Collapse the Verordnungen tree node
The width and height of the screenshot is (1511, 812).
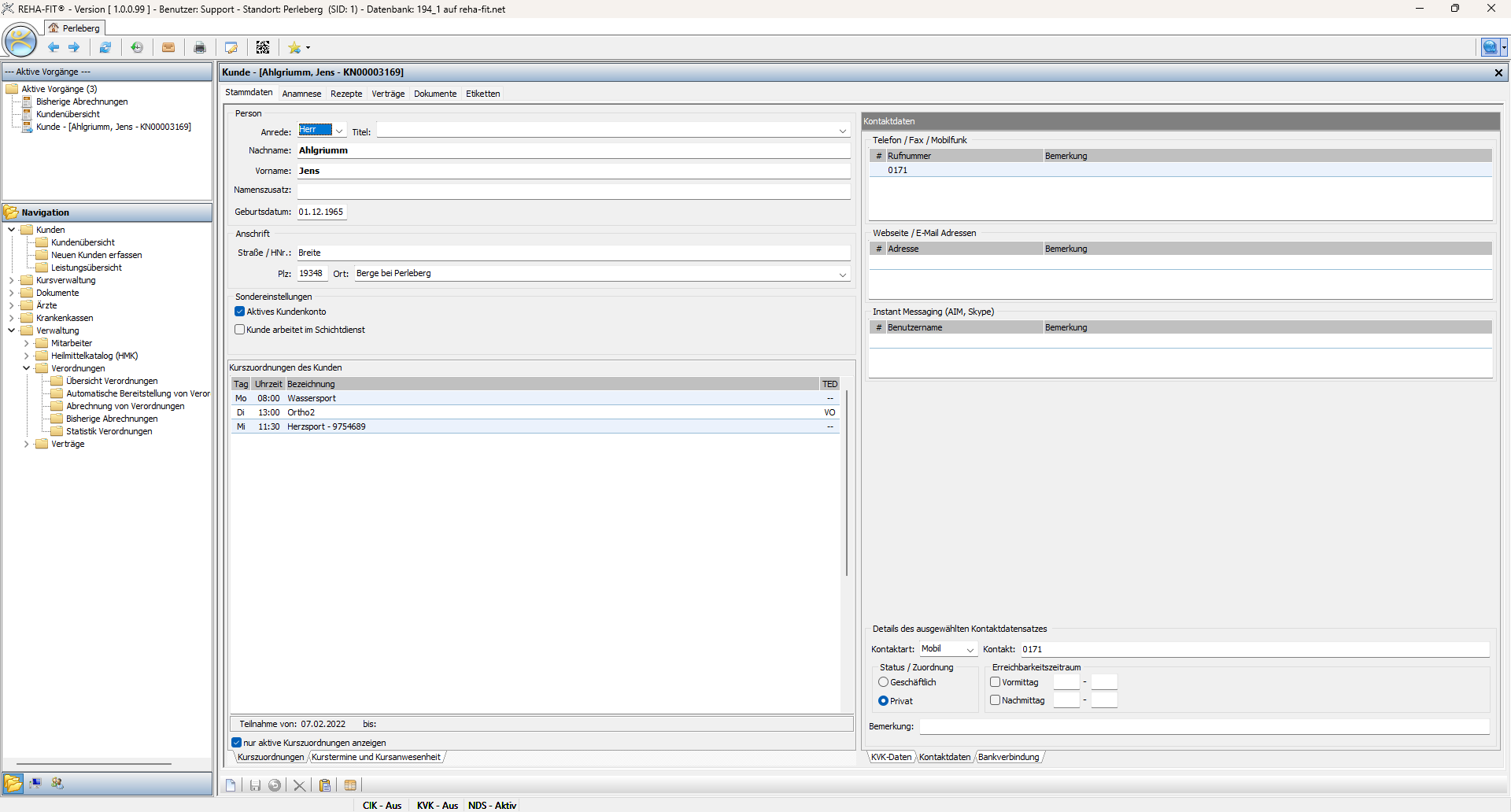coord(26,368)
